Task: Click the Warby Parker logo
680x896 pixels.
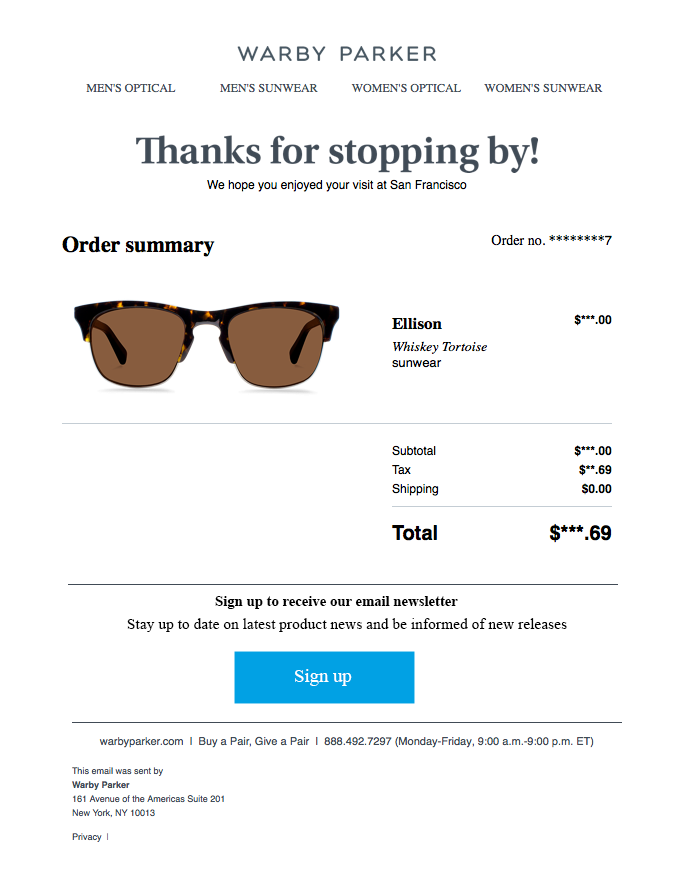Action: (337, 54)
